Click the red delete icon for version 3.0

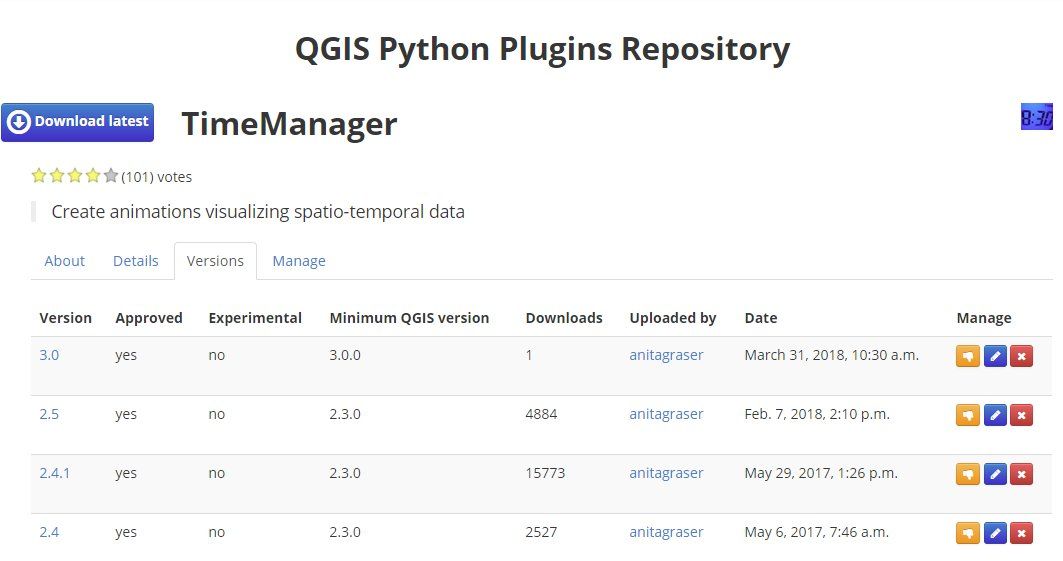[x=1021, y=356]
